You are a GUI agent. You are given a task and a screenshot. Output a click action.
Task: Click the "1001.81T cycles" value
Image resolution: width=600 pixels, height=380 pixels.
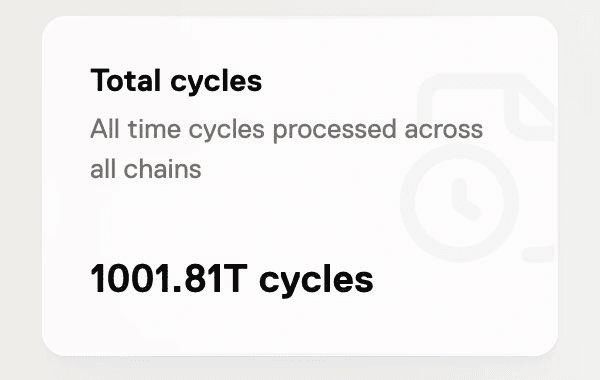(232, 279)
